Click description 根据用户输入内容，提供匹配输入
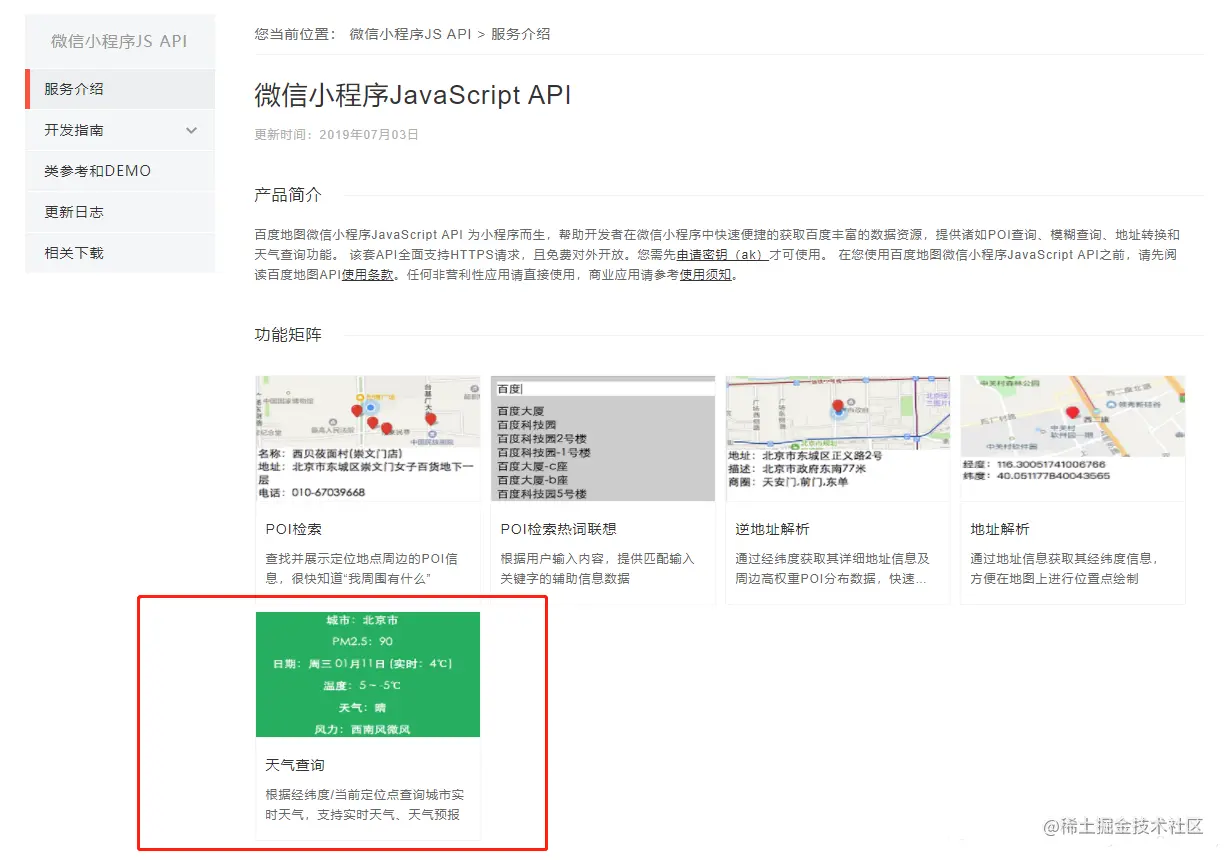The width and height of the screenshot is (1227, 860). coord(598,568)
